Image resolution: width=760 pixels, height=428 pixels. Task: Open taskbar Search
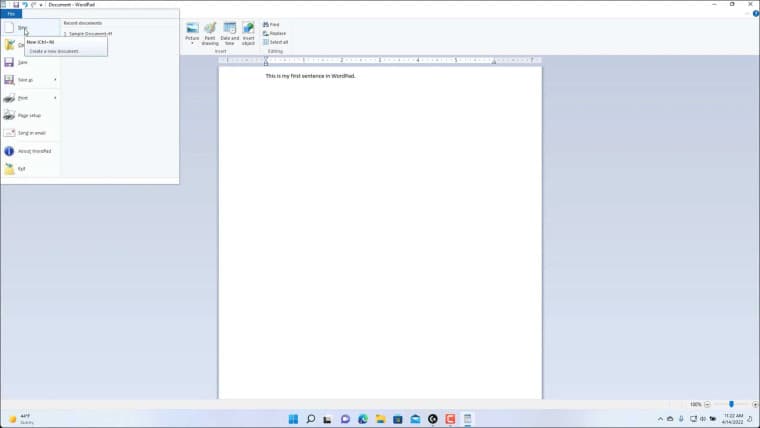[311, 419]
